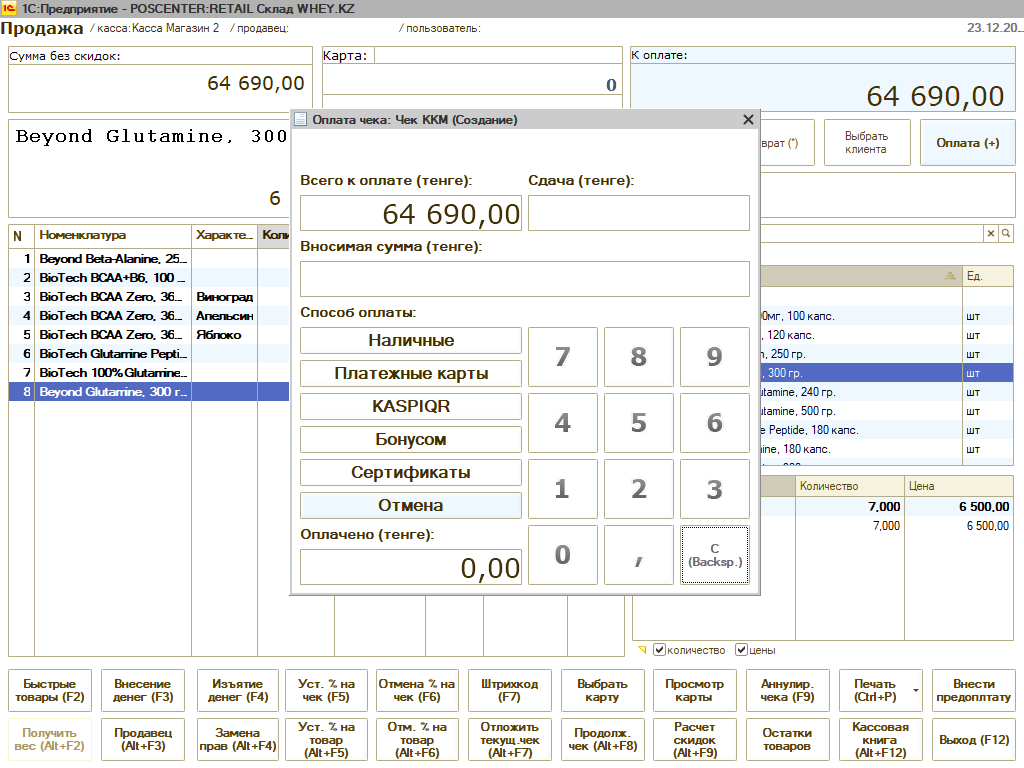Toggle the количество checkbox
Screen dimensions: 1024x768
click(659, 650)
